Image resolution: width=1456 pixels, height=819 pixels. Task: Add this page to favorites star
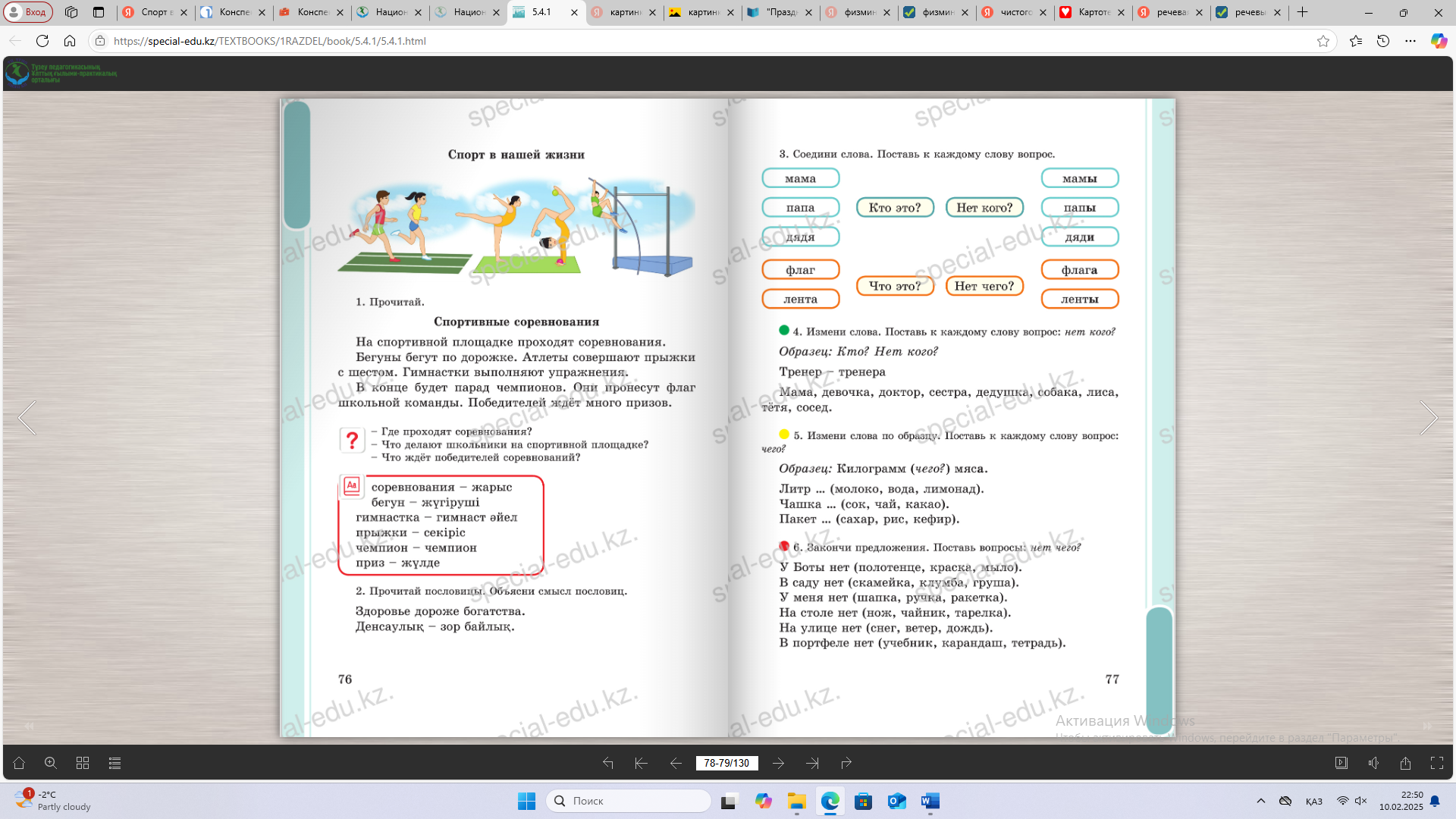pyautogui.click(x=1323, y=41)
